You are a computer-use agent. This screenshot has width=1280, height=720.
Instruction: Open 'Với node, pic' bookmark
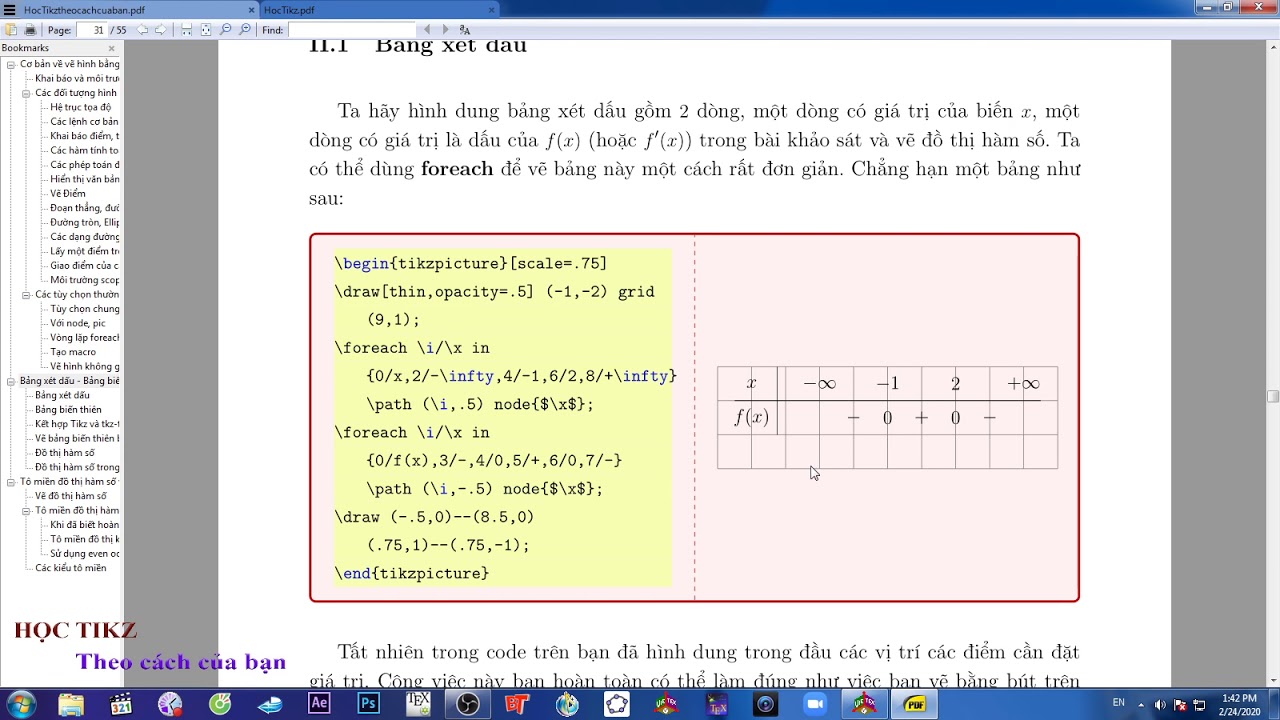pyautogui.click(x=78, y=323)
